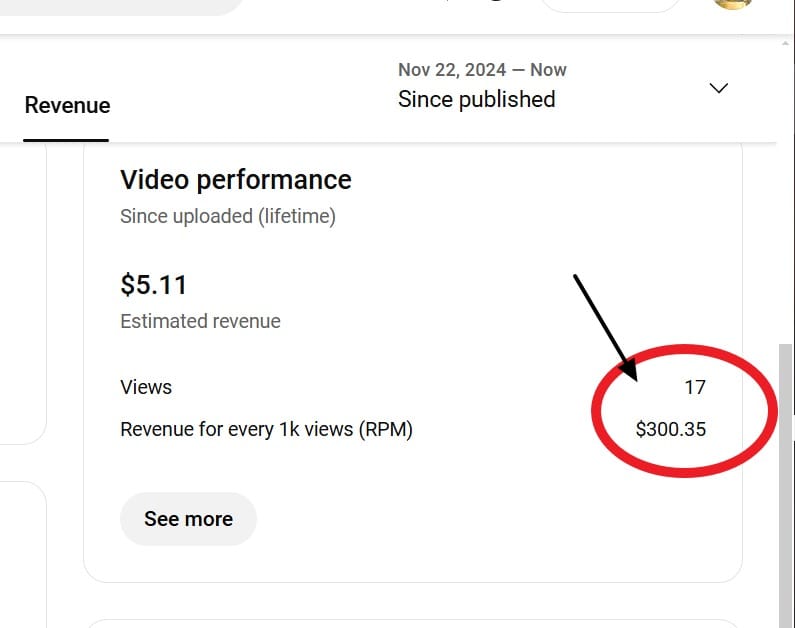Click the views count value 17

695,388
